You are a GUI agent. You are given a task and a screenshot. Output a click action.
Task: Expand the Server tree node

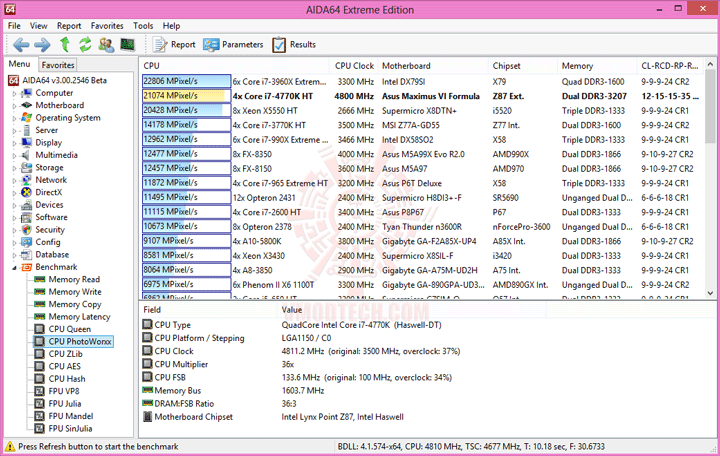[14, 130]
